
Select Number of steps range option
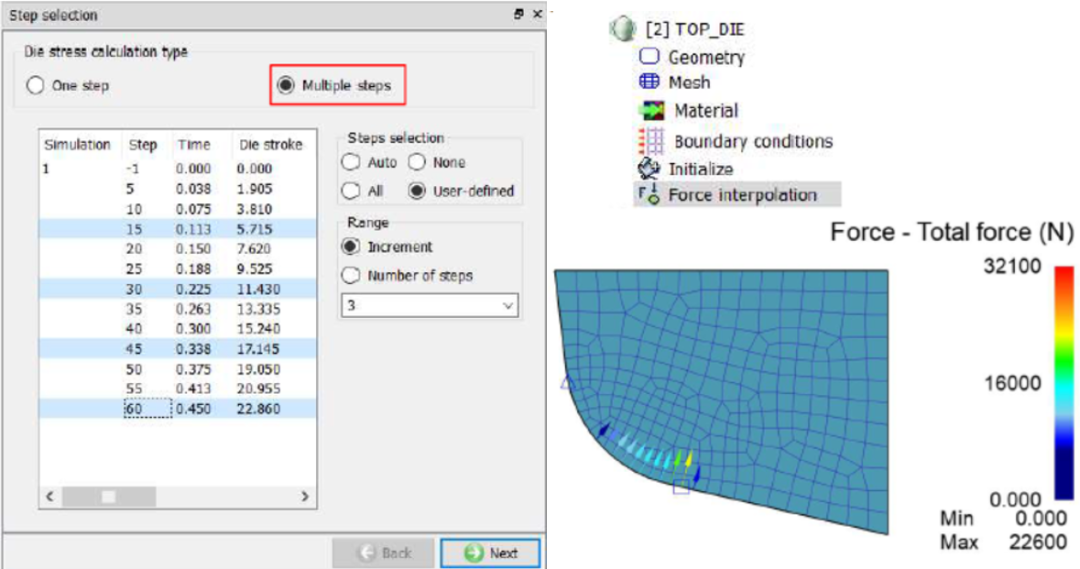350,275
